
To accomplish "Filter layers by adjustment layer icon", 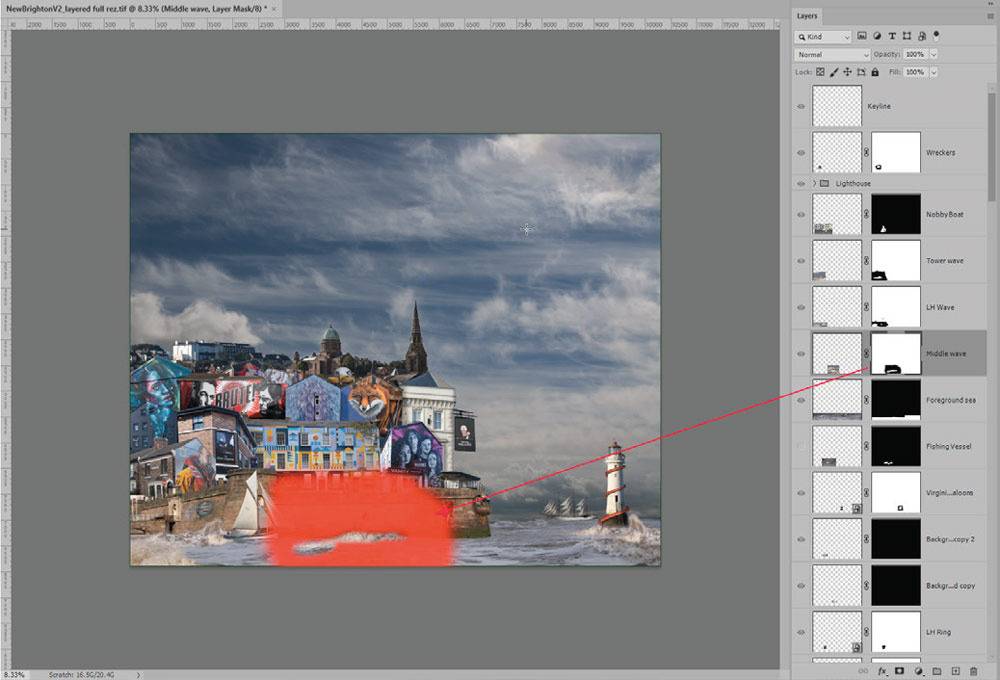I will click(x=877, y=36).
